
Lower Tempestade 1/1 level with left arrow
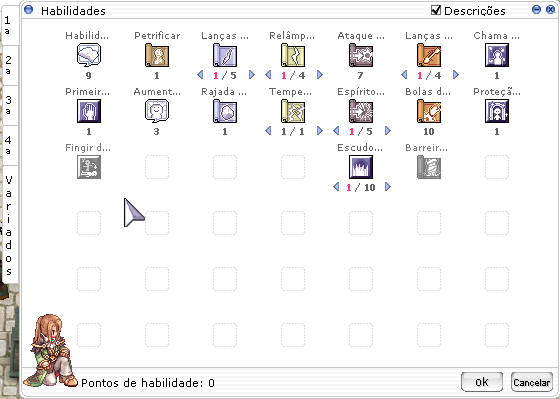click(268, 131)
